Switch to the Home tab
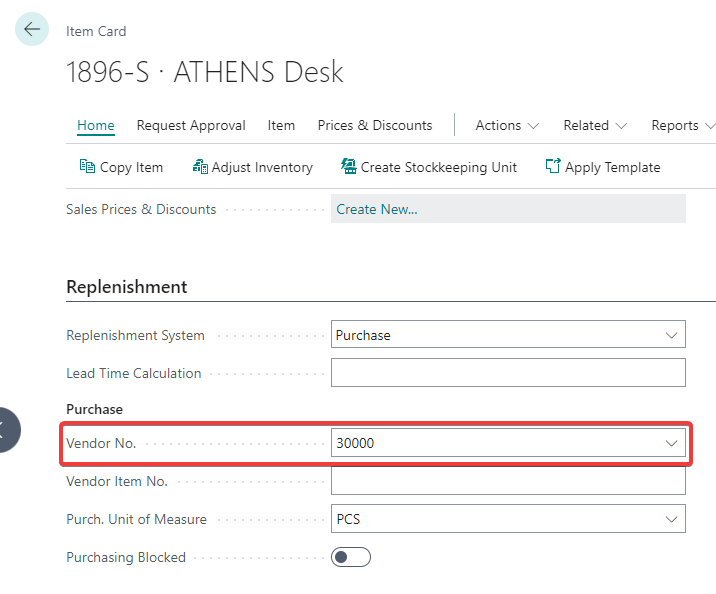This screenshot has width=716, height=594. click(x=96, y=125)
